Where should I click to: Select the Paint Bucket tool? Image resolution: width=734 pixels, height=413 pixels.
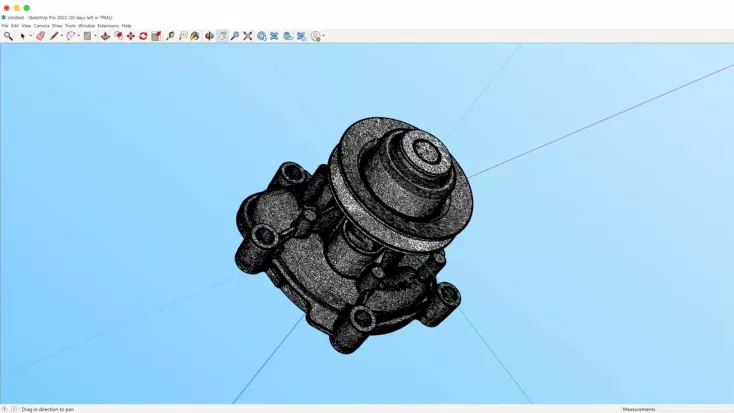pyautogui.click(x=195, y=36)
